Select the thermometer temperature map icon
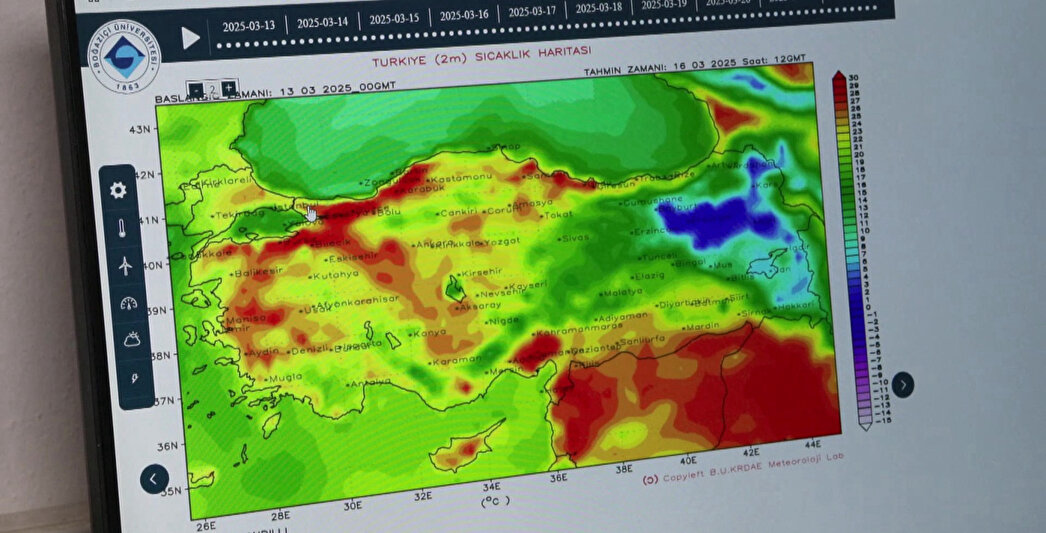 pyautogui.click(x=122, y=228)
